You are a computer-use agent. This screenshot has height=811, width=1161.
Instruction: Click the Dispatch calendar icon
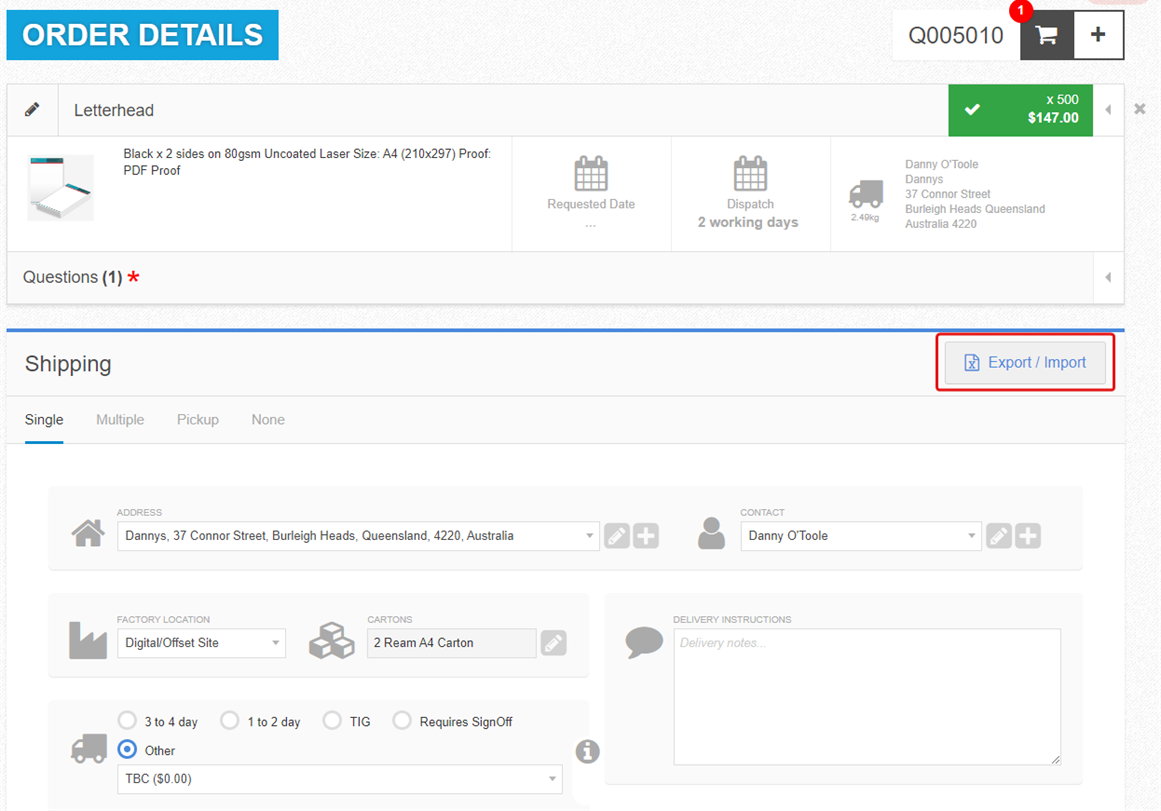click(x=750, y=173)
